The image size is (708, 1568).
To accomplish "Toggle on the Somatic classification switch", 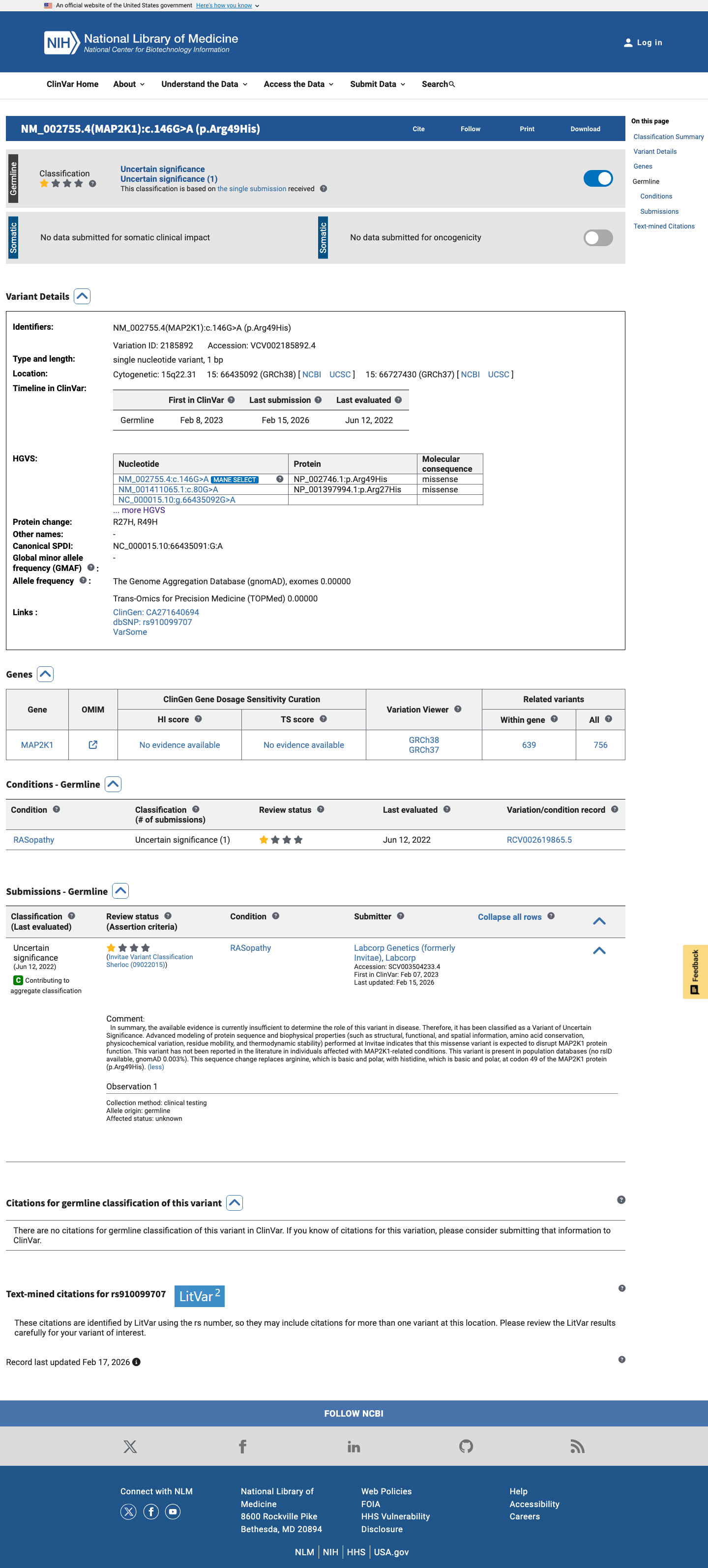I will click(x=598, y=237).
